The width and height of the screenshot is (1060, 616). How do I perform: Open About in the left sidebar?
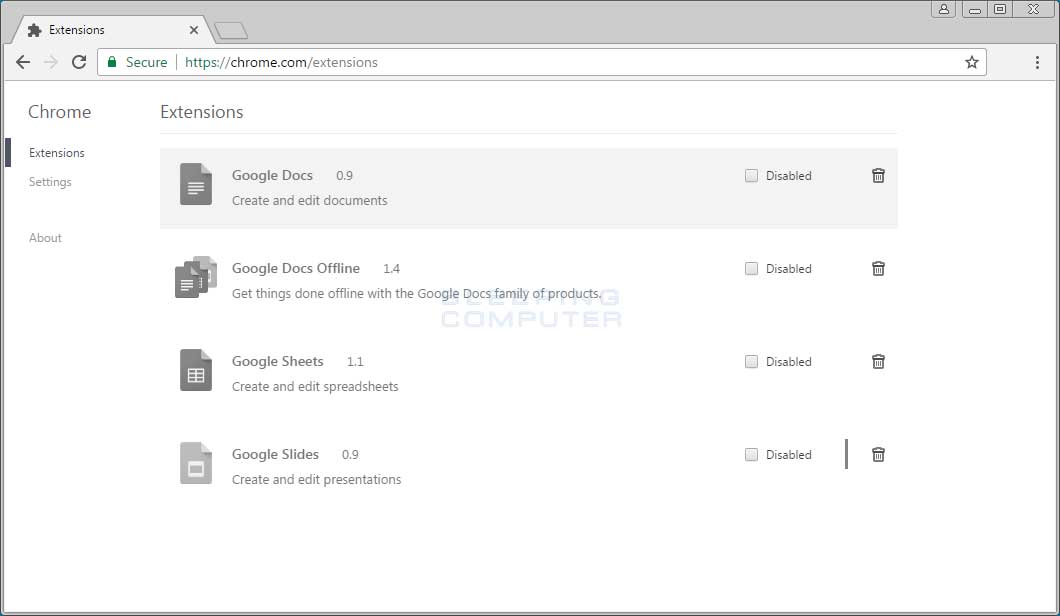(45, 238)
